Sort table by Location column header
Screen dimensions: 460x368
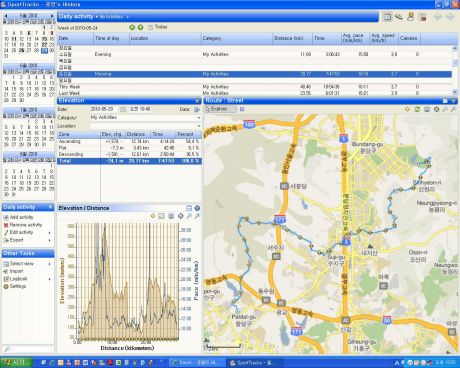[165, 38]
